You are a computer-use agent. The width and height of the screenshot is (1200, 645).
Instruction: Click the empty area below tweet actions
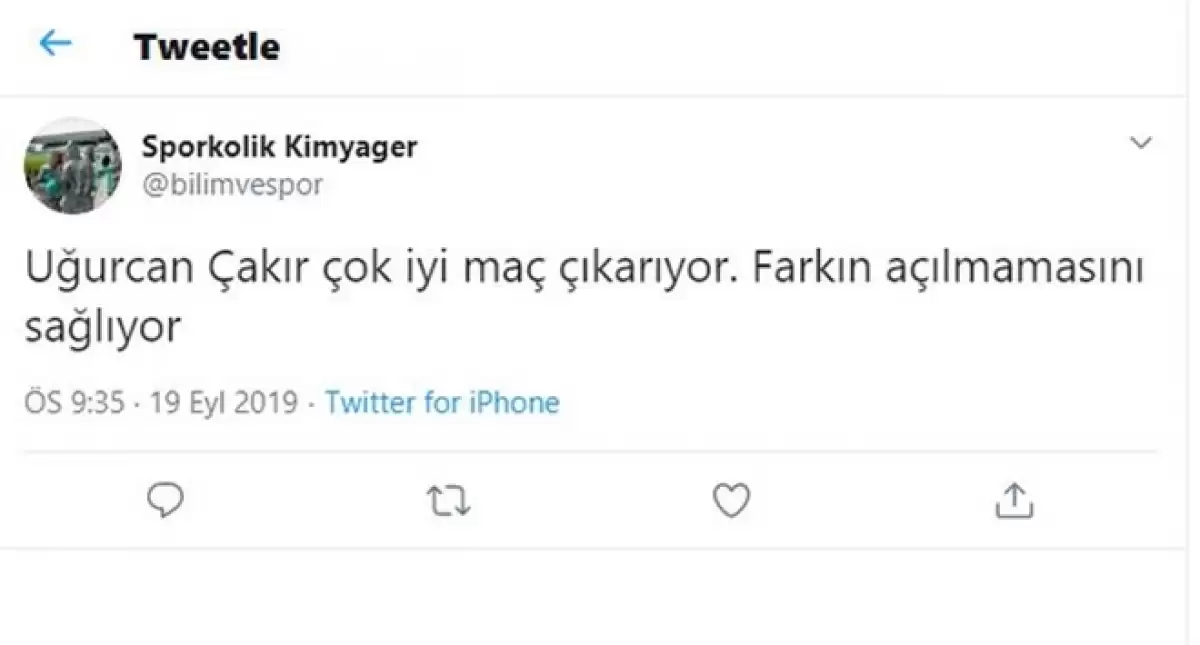coord(600,595)
